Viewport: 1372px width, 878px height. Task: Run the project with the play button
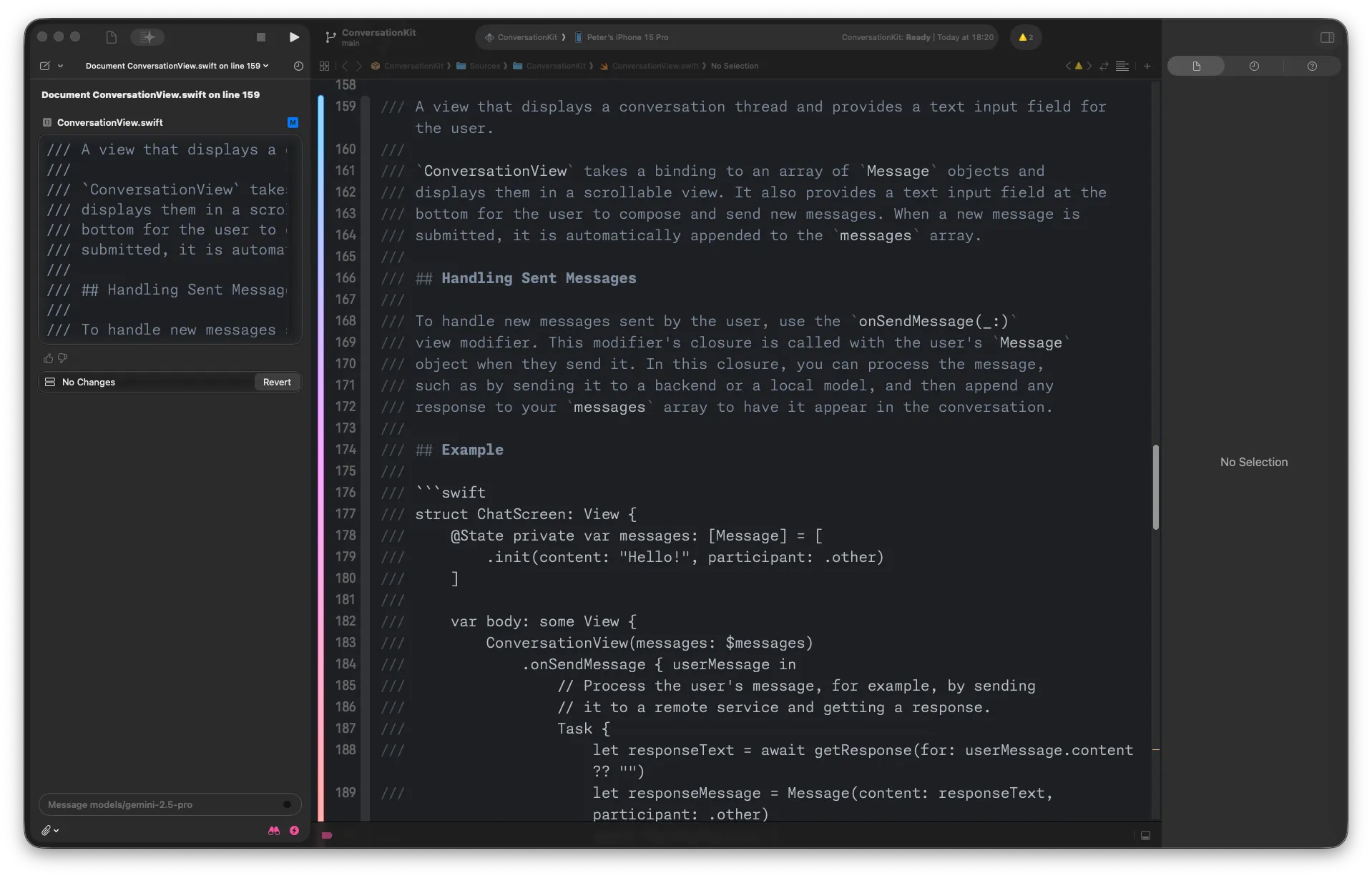coord(294,37)
